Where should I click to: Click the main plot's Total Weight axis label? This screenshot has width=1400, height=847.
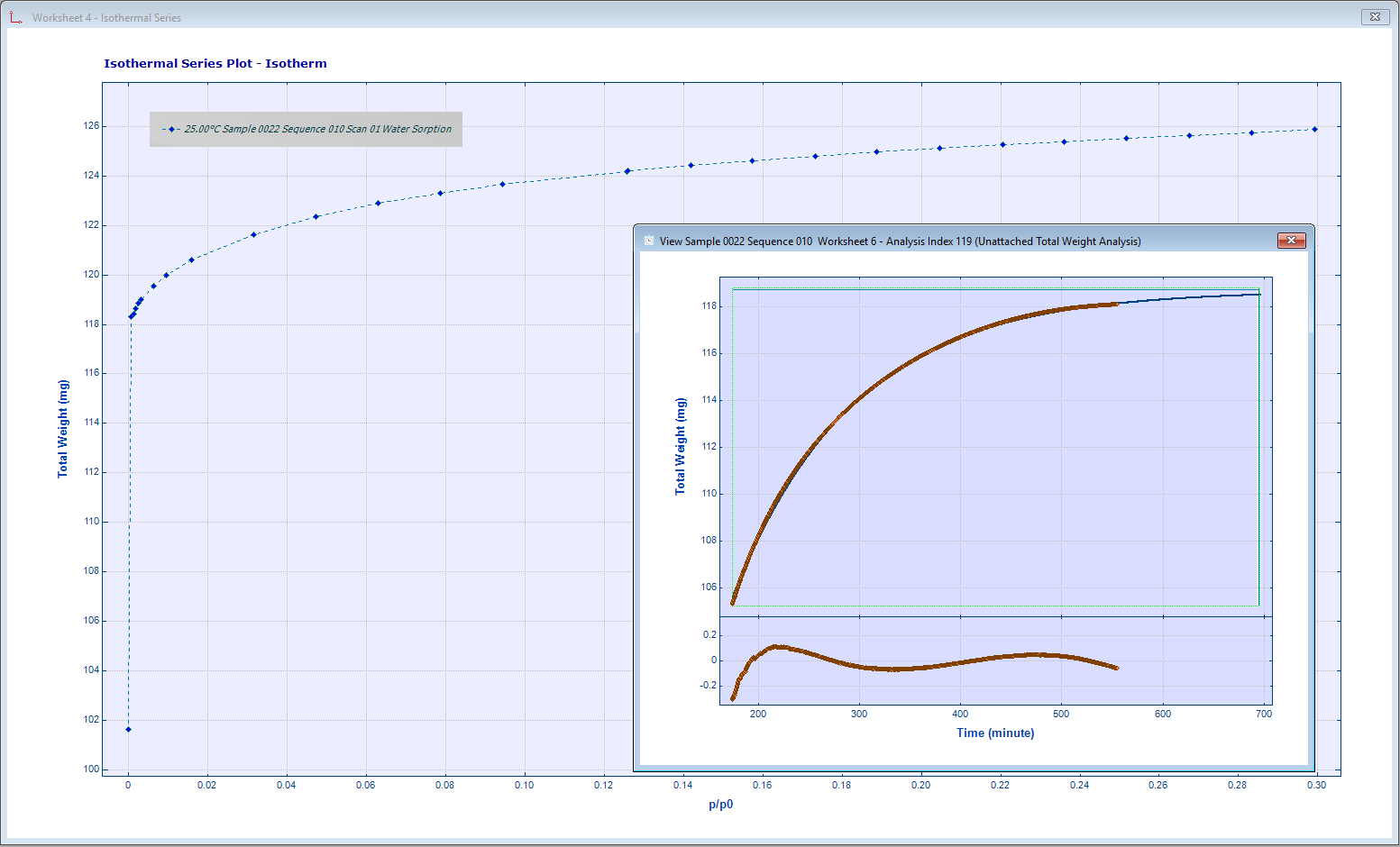pyautogui.click(x=62, y=428)
